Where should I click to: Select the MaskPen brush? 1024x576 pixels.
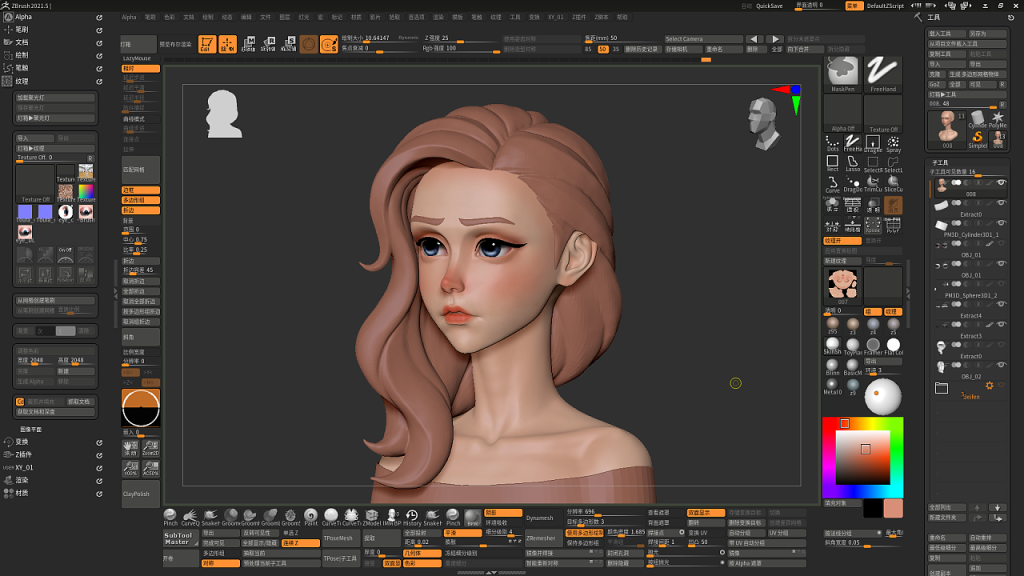coord(840,72)
